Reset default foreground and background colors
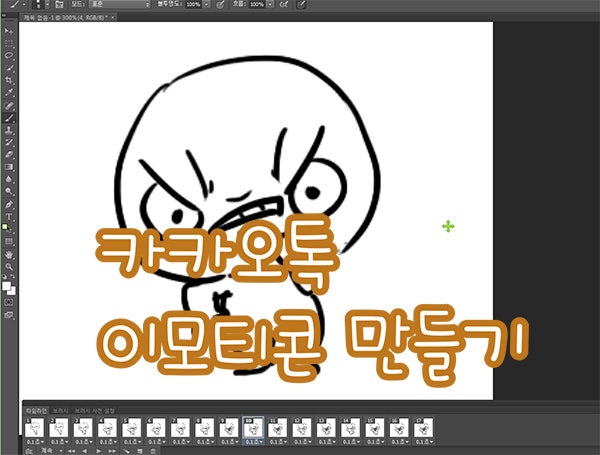 (5, 277)
